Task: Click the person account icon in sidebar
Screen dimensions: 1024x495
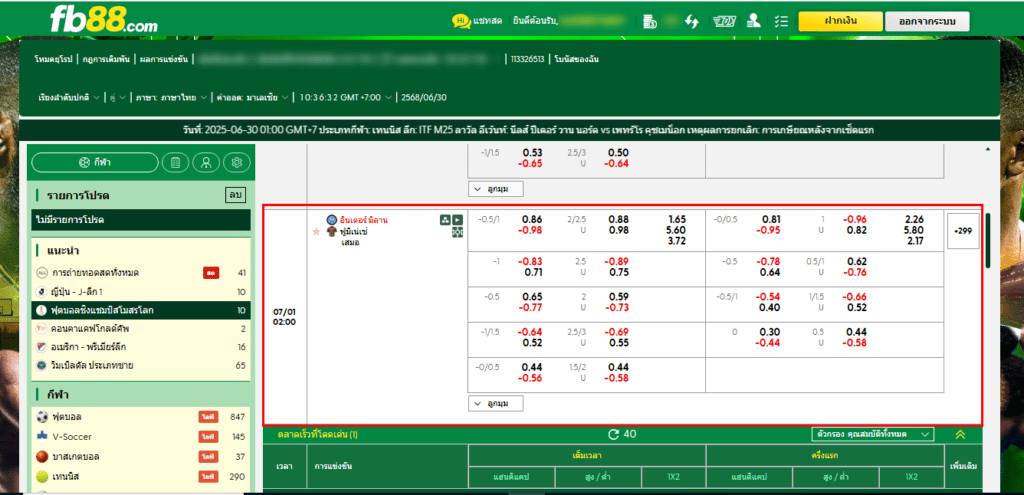Action: 206,163
